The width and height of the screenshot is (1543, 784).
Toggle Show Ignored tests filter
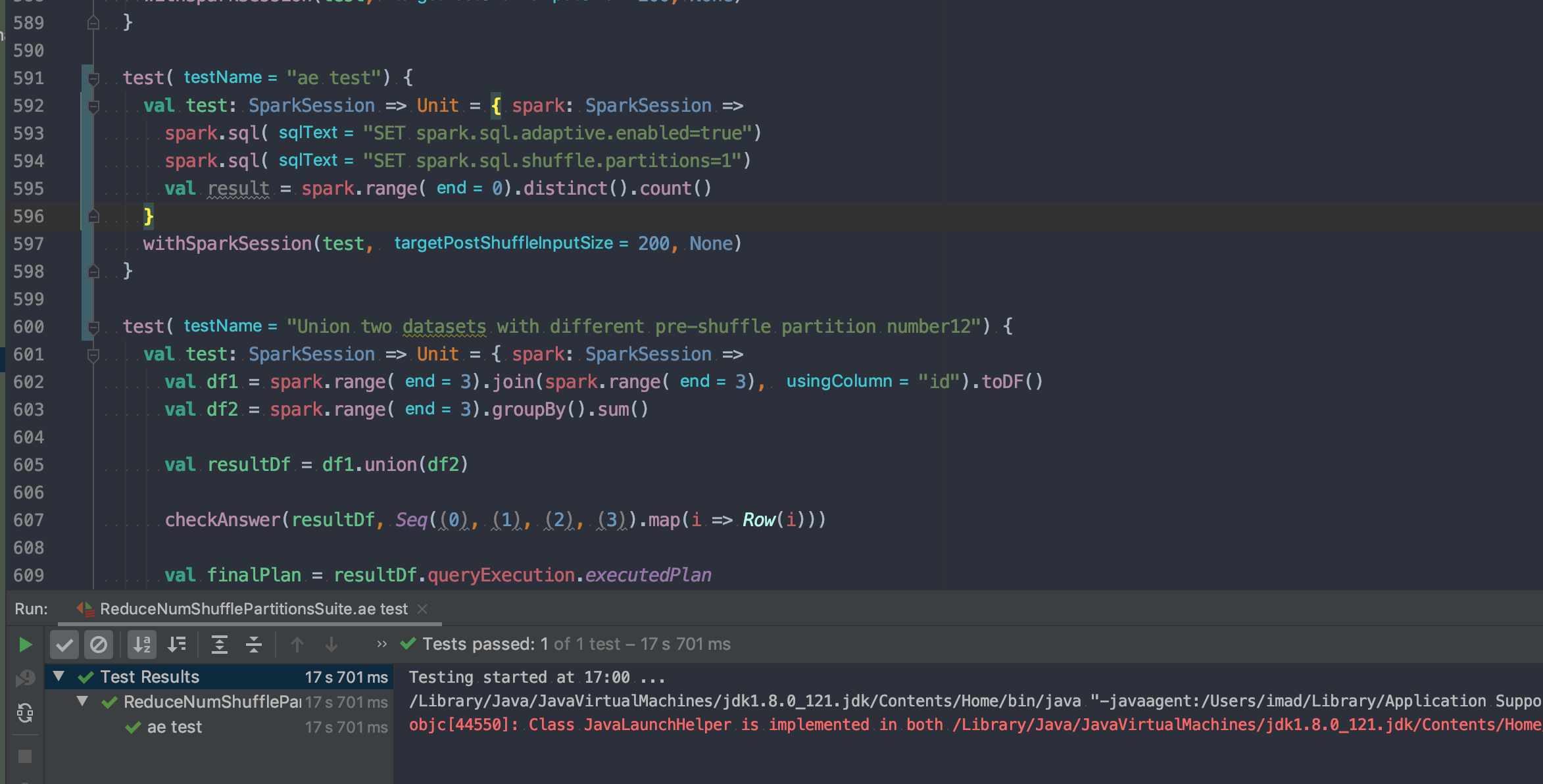point(99,645)
